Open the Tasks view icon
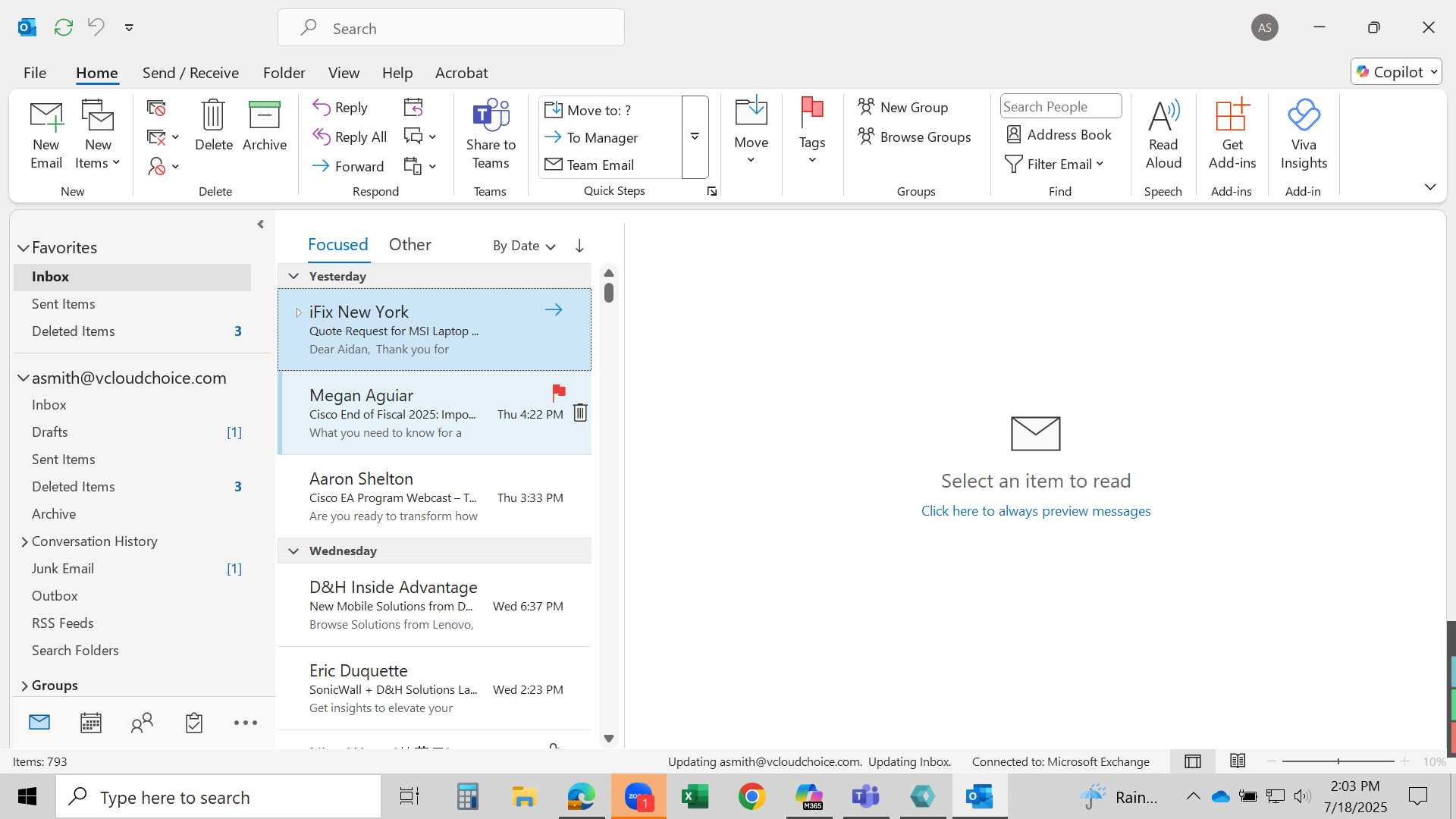 [194, 723]
